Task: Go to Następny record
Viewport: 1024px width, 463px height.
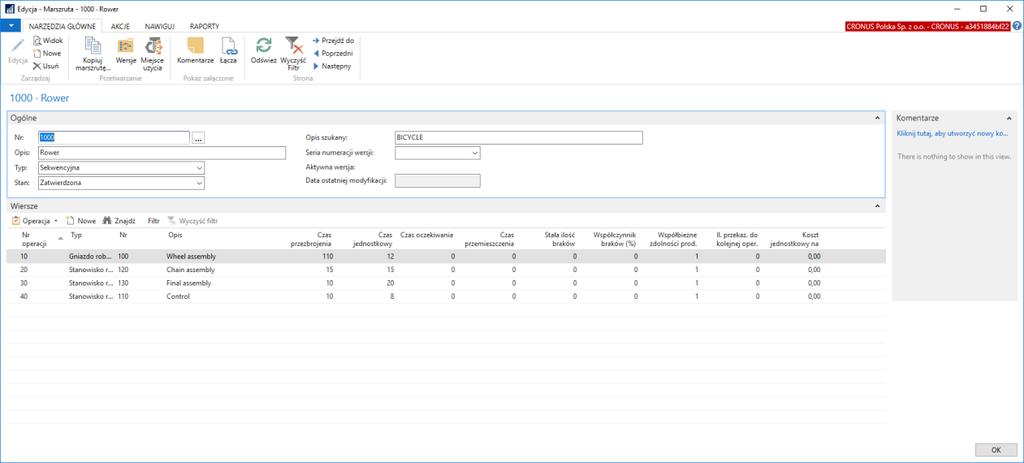Action: click(332, 66)
